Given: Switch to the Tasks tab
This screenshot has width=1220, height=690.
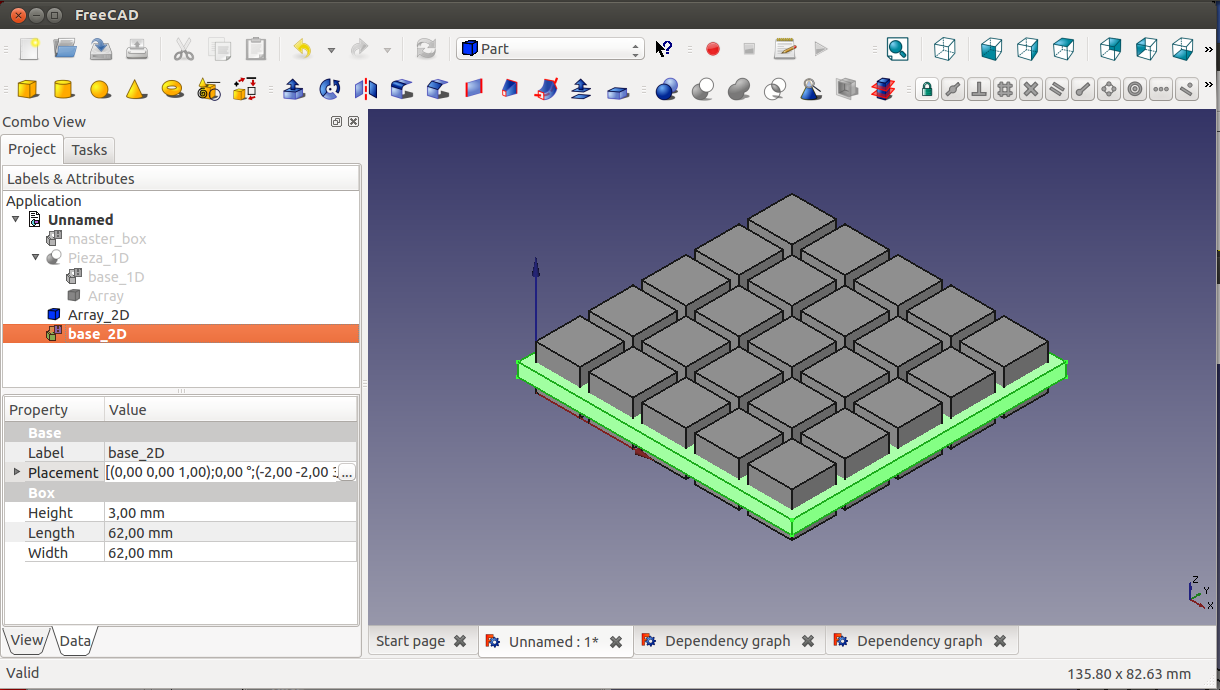Looking at the screenshot, I should click(x=89, y=150).
